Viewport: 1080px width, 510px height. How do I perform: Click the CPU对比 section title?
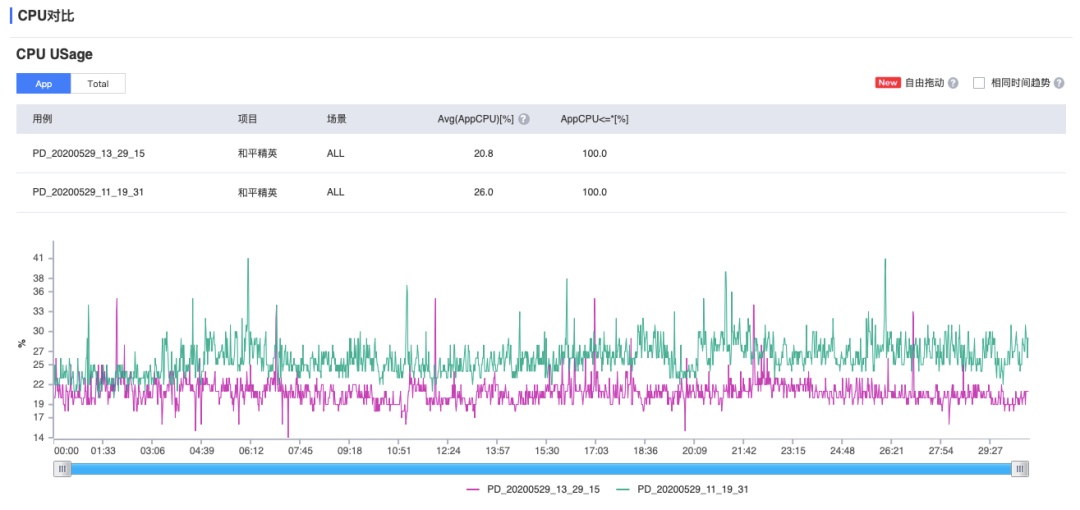45,16
